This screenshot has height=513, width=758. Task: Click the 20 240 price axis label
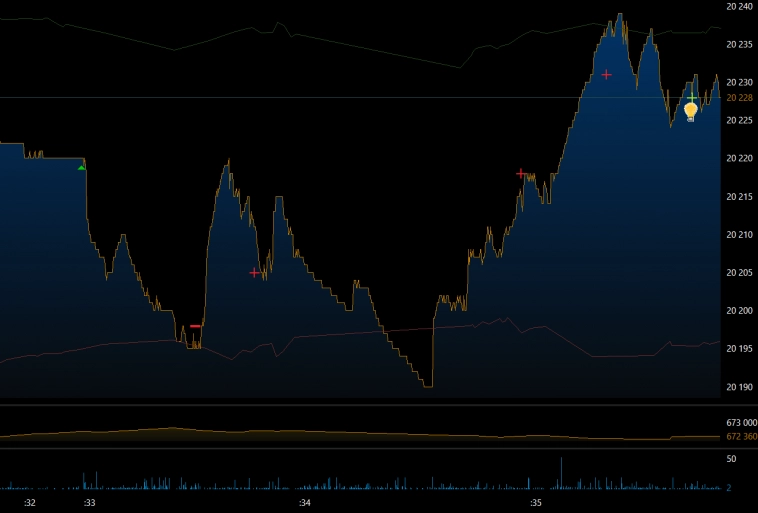point(740,6)
